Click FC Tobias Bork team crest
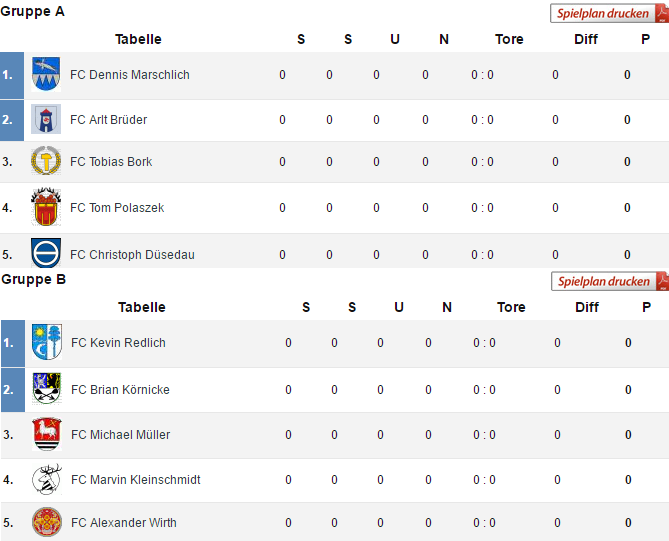This screenshot has height=541, width=669. [x=46, y=162]
